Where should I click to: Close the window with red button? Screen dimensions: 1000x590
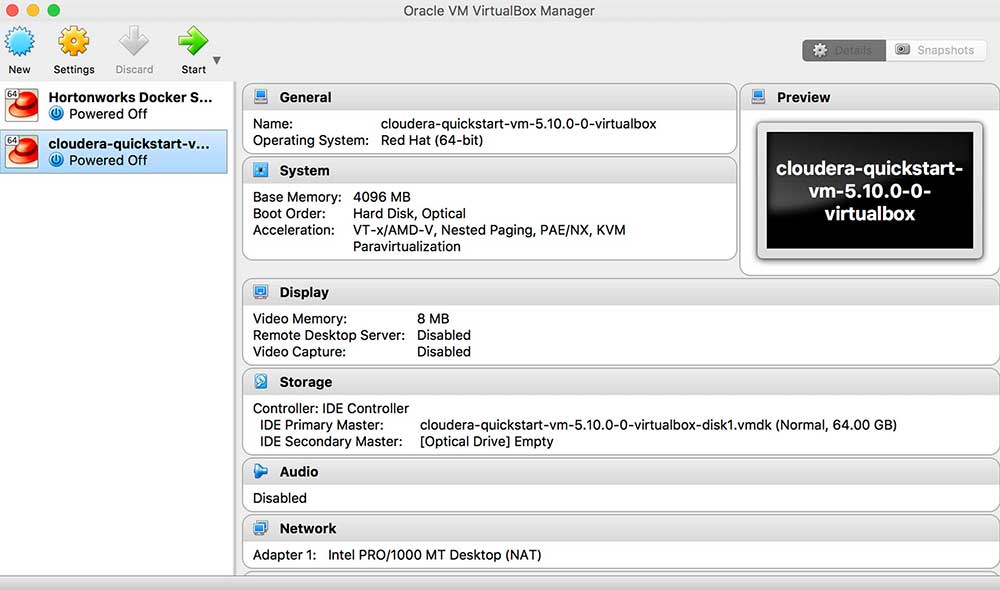pos(11,10)
